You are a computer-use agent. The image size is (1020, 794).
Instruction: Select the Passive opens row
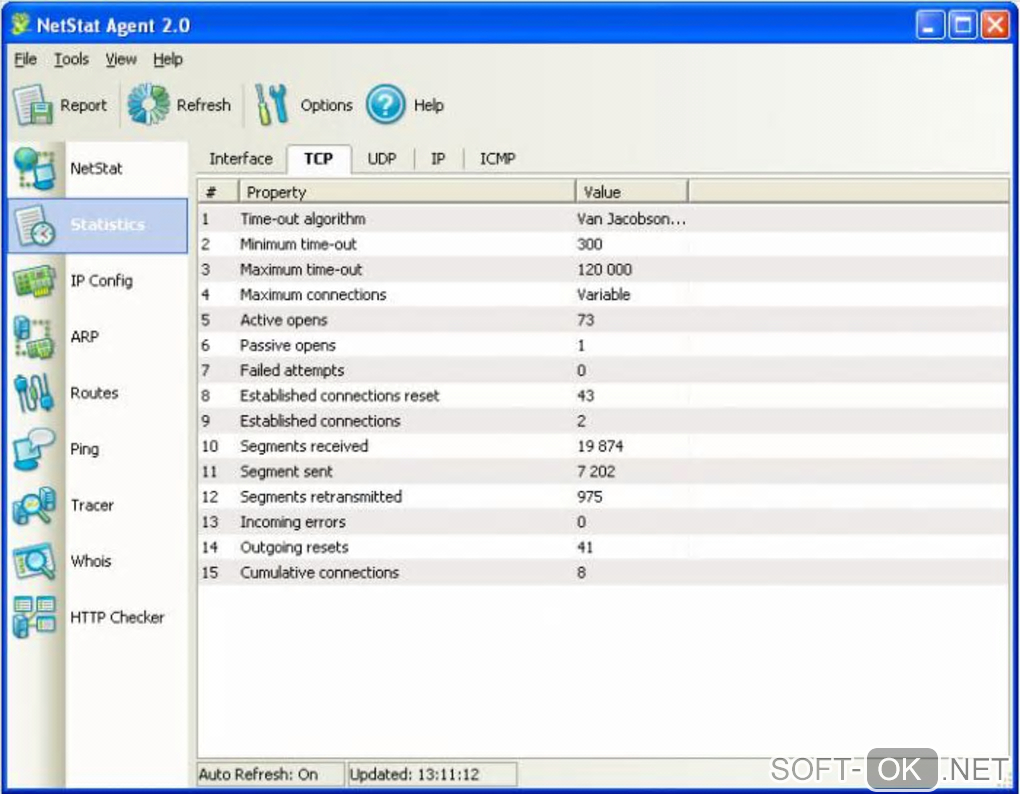tap(603, 345)
